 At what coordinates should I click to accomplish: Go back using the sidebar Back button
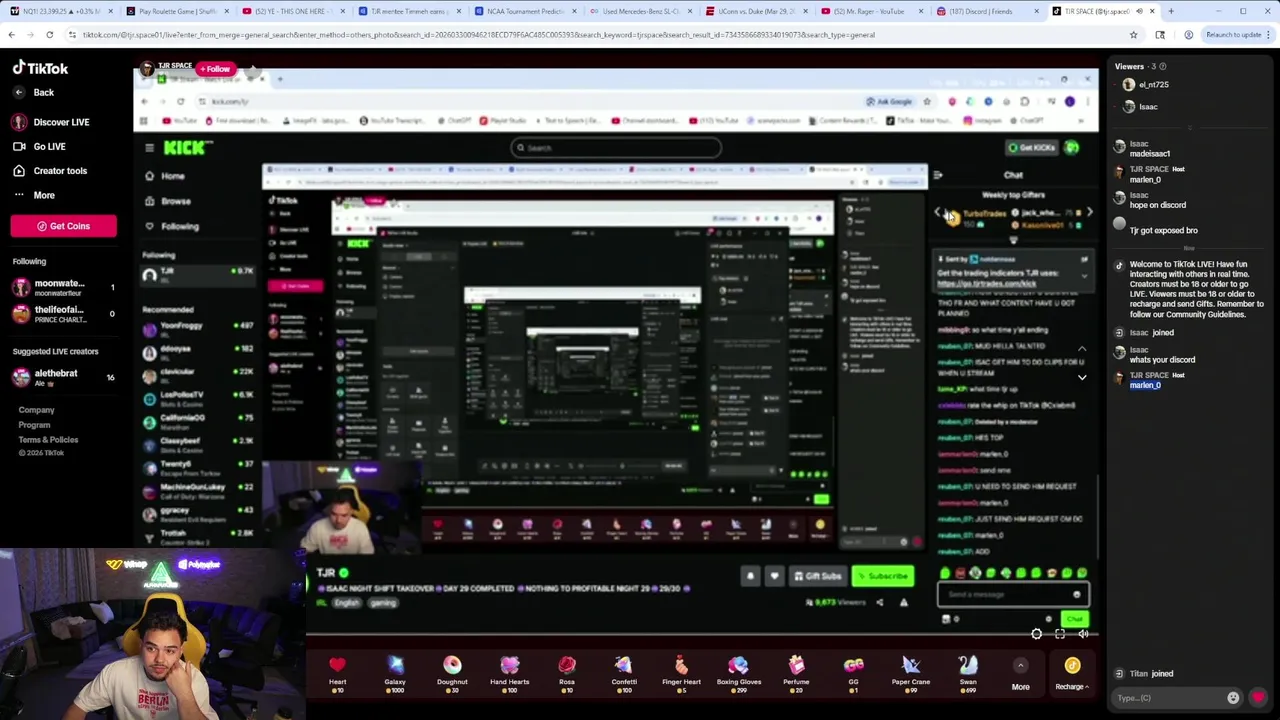tap(36, 92)
